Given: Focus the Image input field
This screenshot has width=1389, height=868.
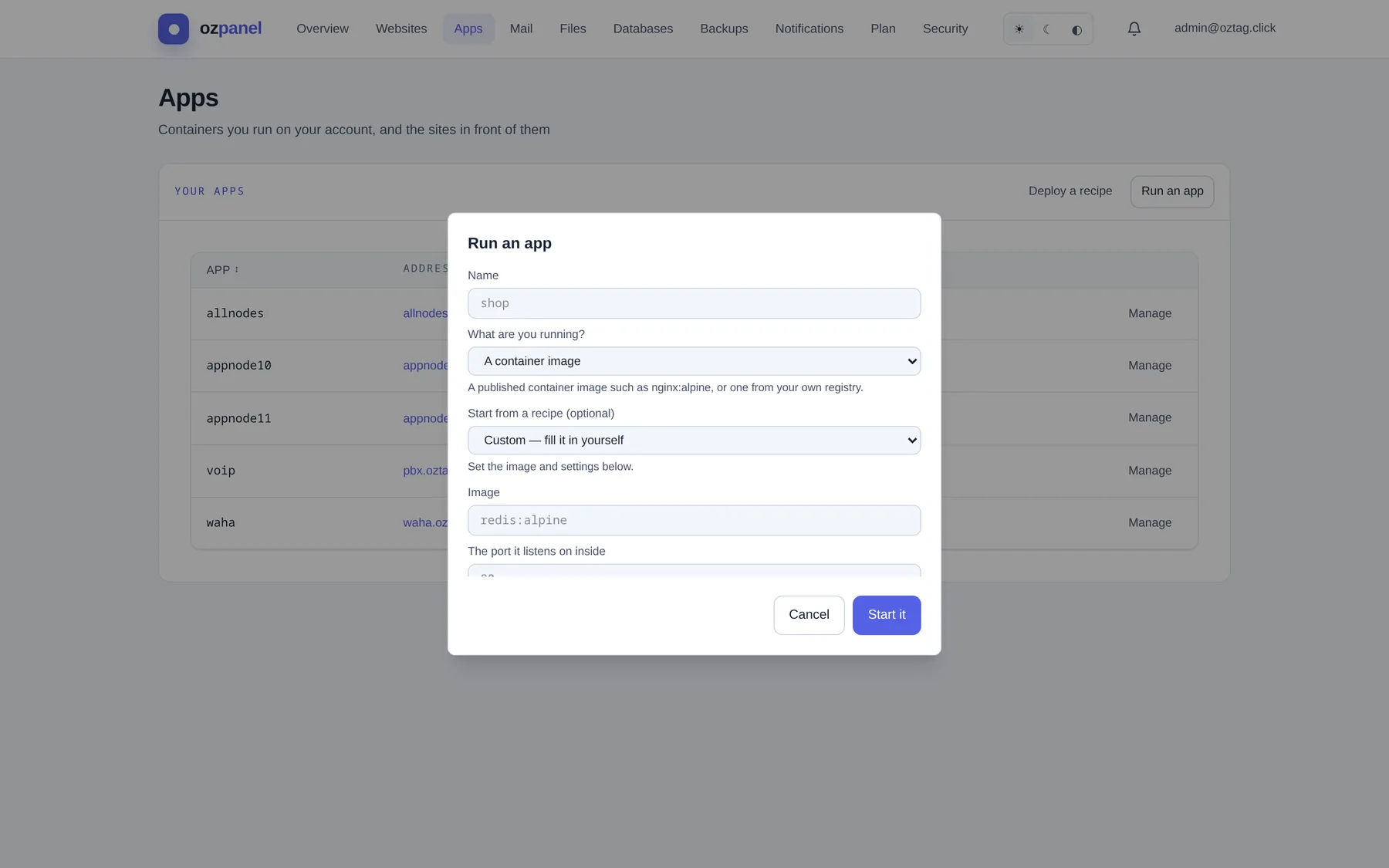Looking at the screenshot, I should tap(694, 521).
